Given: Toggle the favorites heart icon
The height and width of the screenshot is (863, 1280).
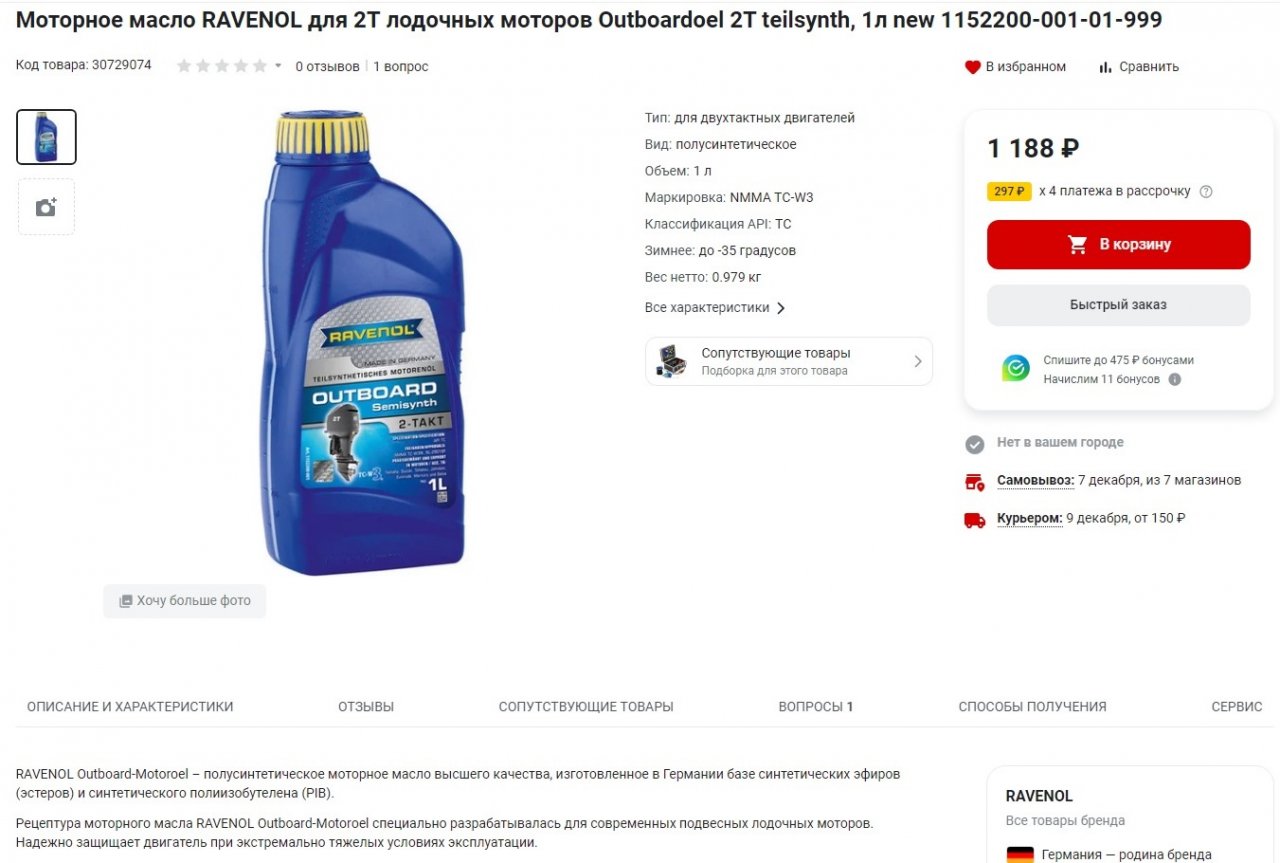Looking at the screenshot, I should (972, 67).
